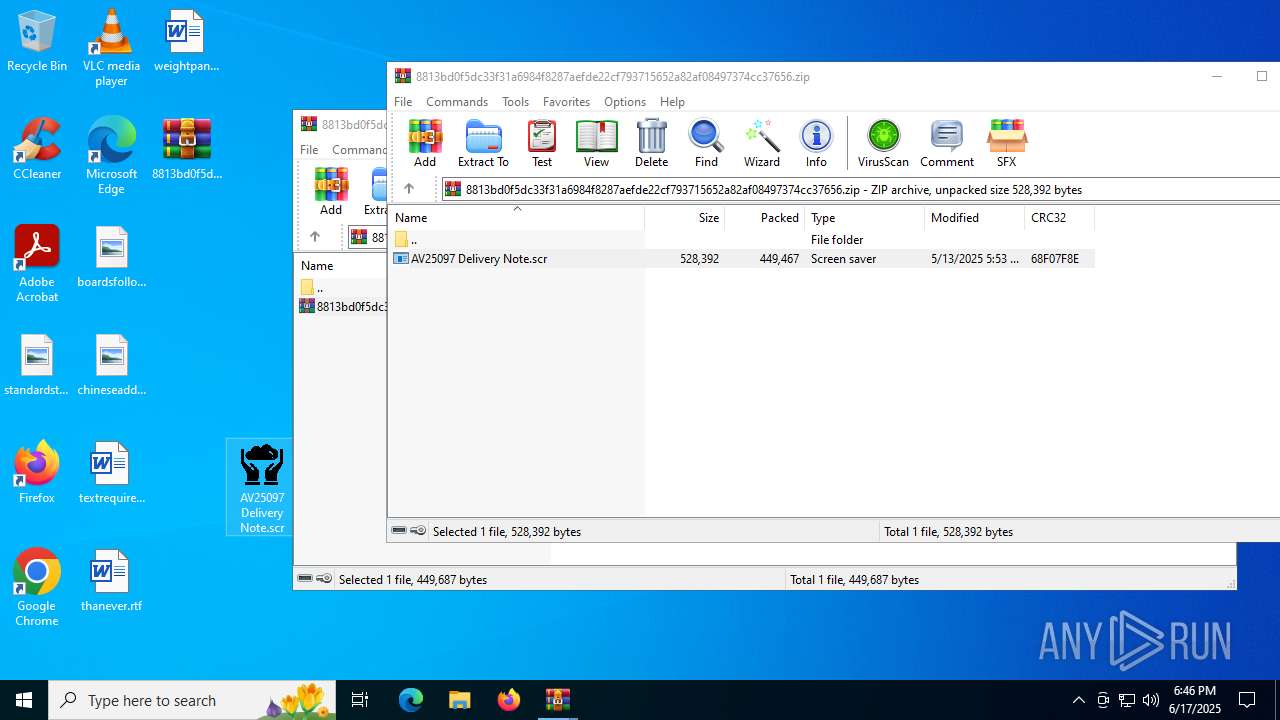Select standardst image file on desktop
This screenshot has height=720, width=1280.
tap(37, 365)
